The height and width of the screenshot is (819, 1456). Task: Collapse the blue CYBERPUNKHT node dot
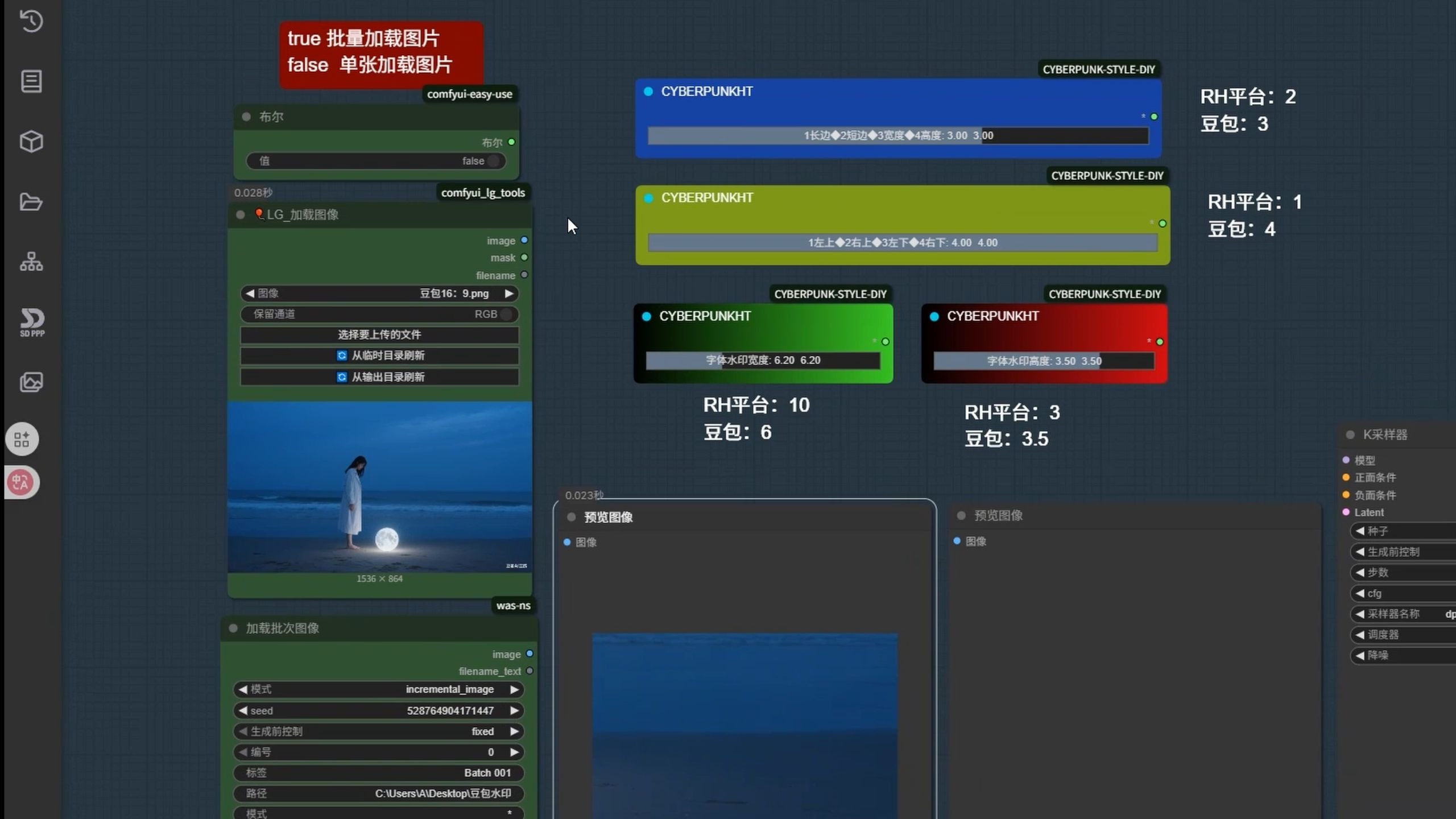[x=648, y=92]
